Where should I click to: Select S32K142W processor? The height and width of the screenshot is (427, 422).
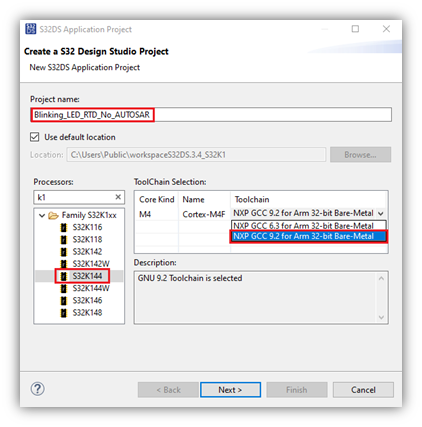tap(91, 264)
